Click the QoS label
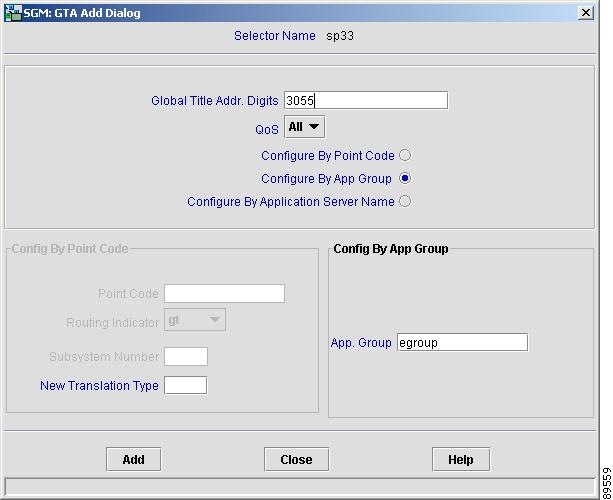 [x=267, y=129]
